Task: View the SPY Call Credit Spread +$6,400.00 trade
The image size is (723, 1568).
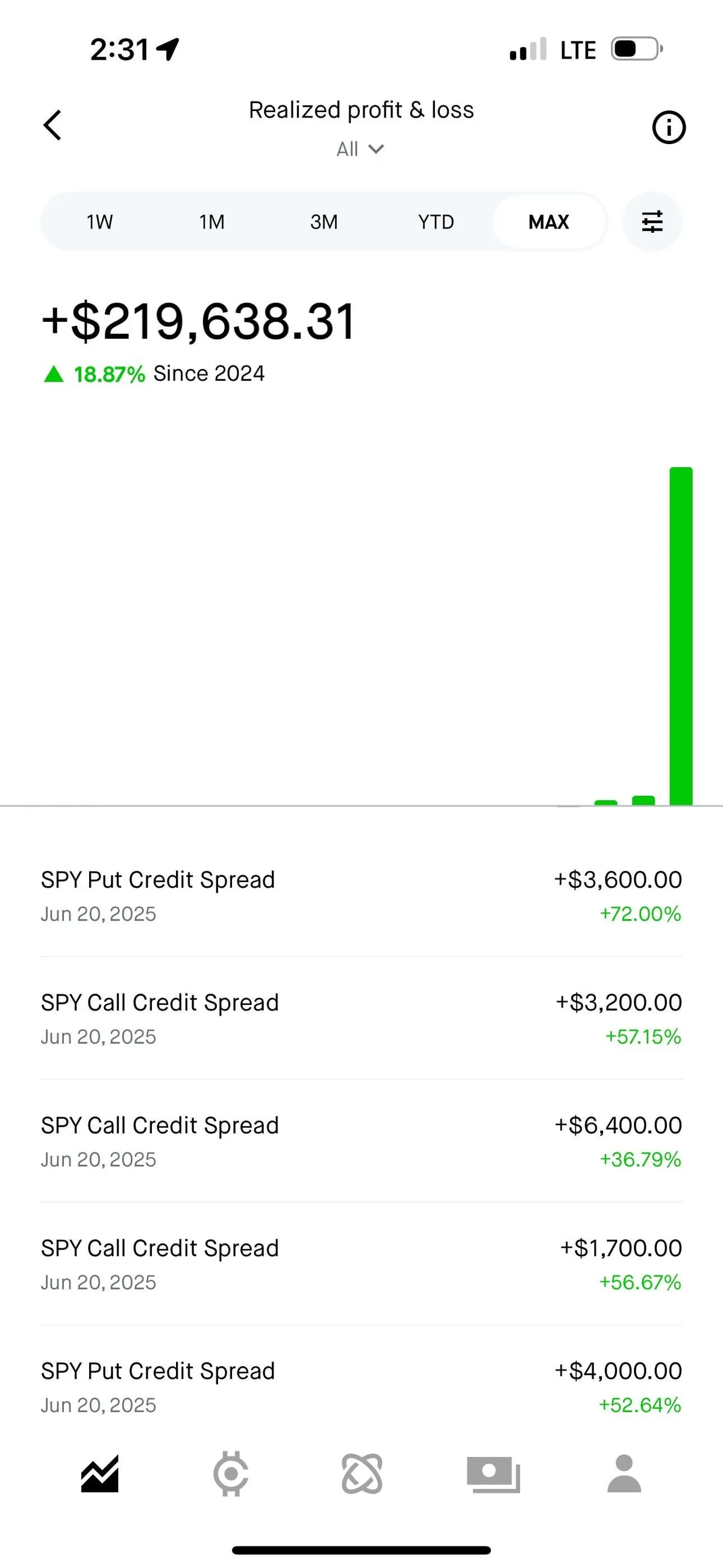Action: 361,1141
